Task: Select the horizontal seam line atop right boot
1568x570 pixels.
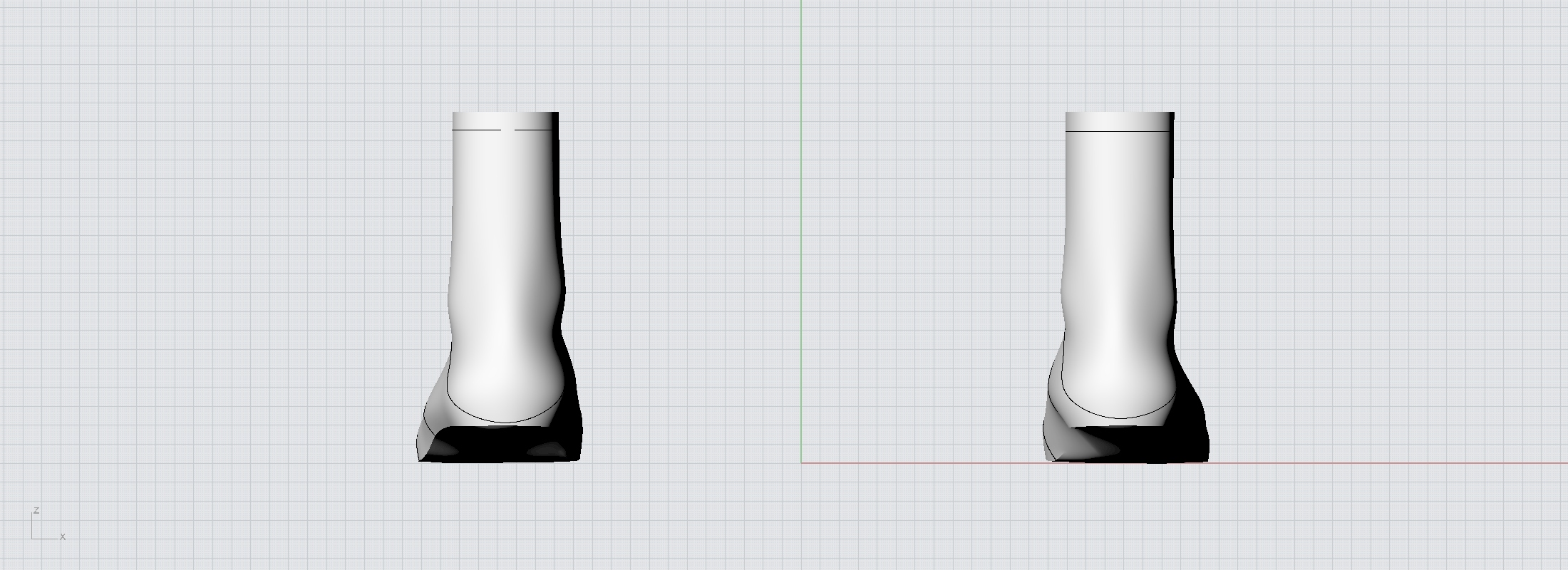Action: (1118, 131)
